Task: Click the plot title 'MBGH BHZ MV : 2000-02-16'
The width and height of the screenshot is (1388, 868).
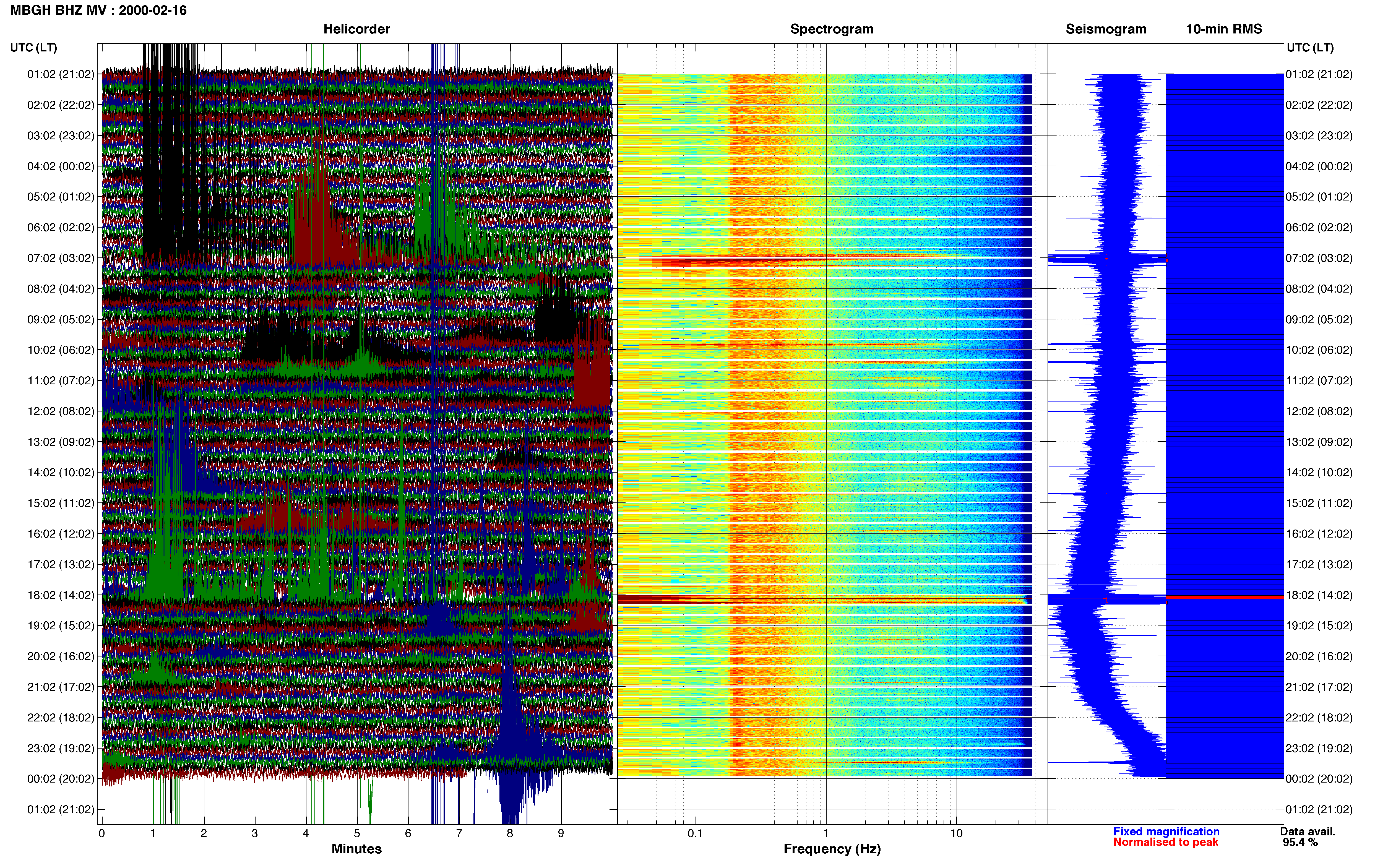Action: pyautogui.click(x=98, y=10)
